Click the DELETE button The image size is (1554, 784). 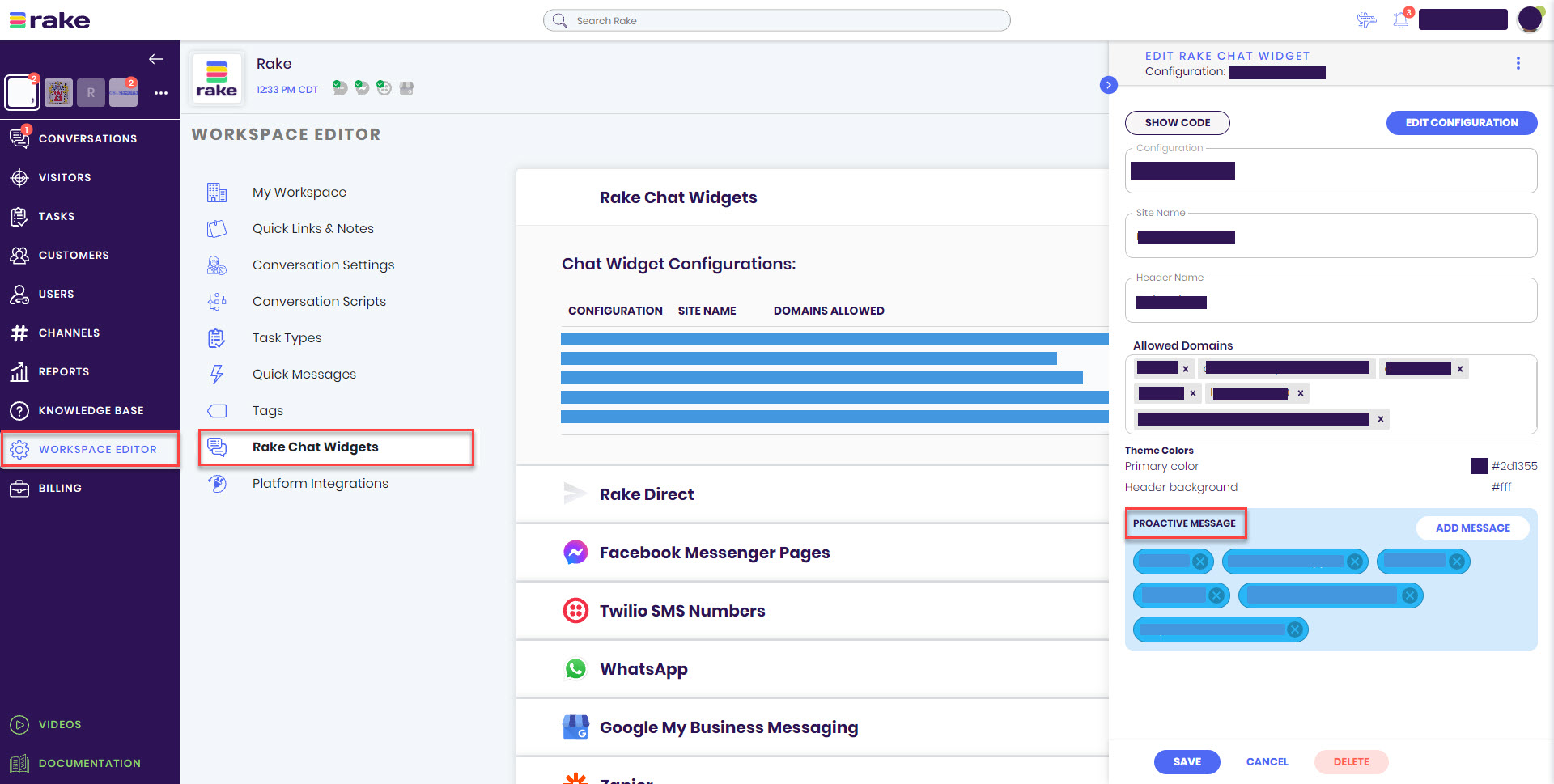point(1352,762)
